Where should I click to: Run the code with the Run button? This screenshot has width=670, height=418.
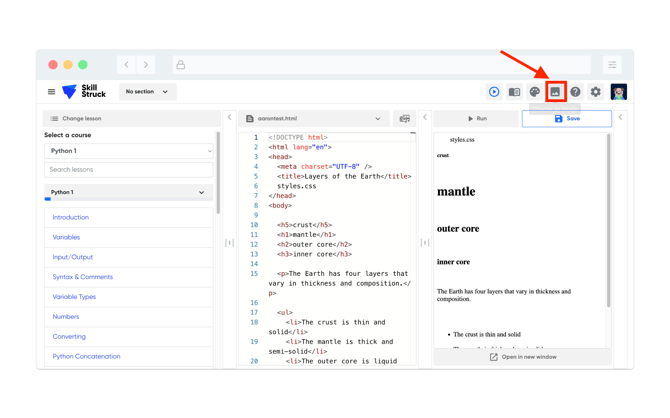477,118
